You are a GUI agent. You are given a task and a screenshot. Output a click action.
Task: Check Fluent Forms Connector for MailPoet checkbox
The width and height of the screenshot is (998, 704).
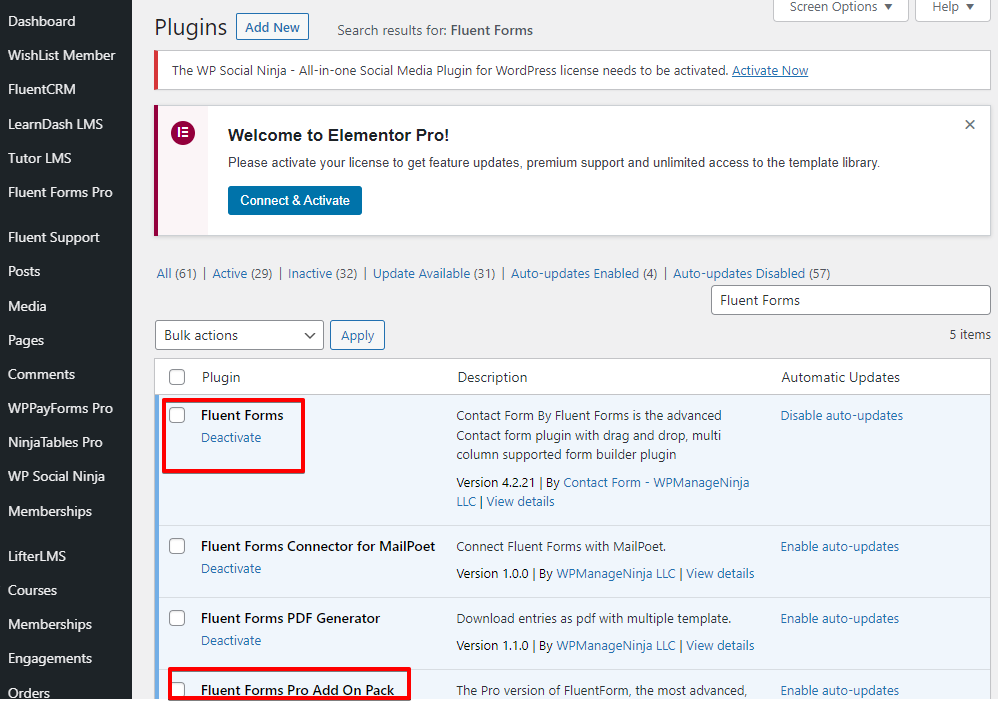pyautogui.click(x=177, y=546)
